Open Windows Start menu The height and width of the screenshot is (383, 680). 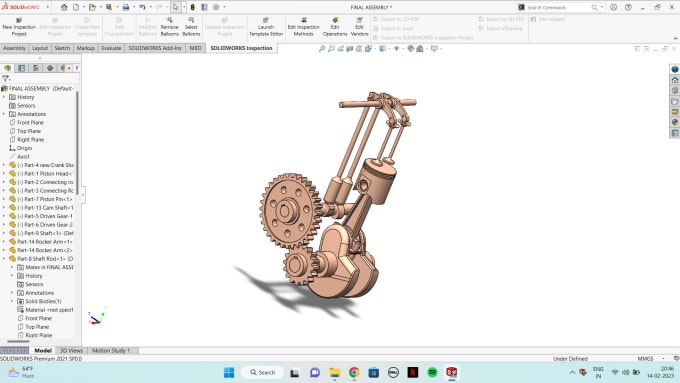click(x=229, y=372)
